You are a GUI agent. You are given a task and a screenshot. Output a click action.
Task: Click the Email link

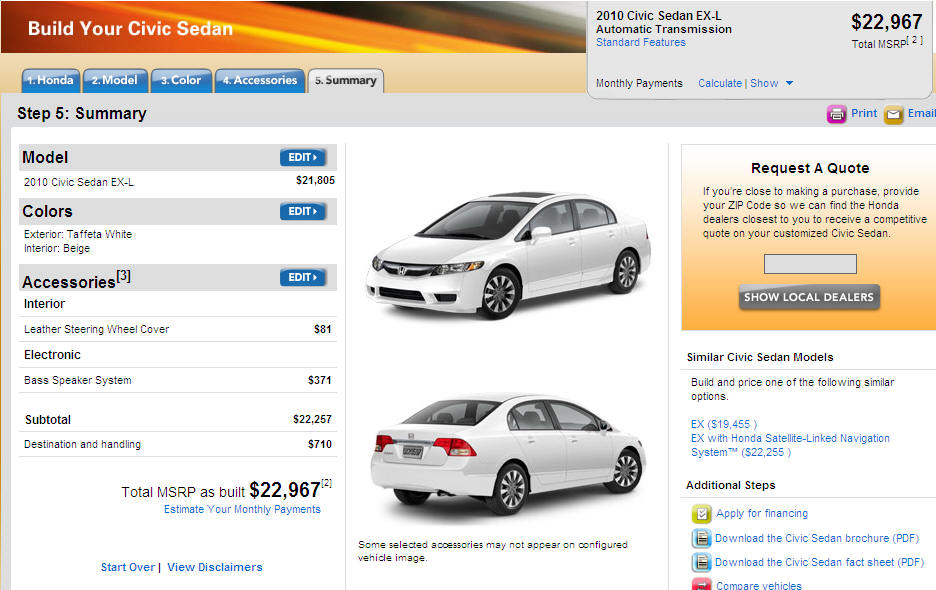(x=922, y=113)
